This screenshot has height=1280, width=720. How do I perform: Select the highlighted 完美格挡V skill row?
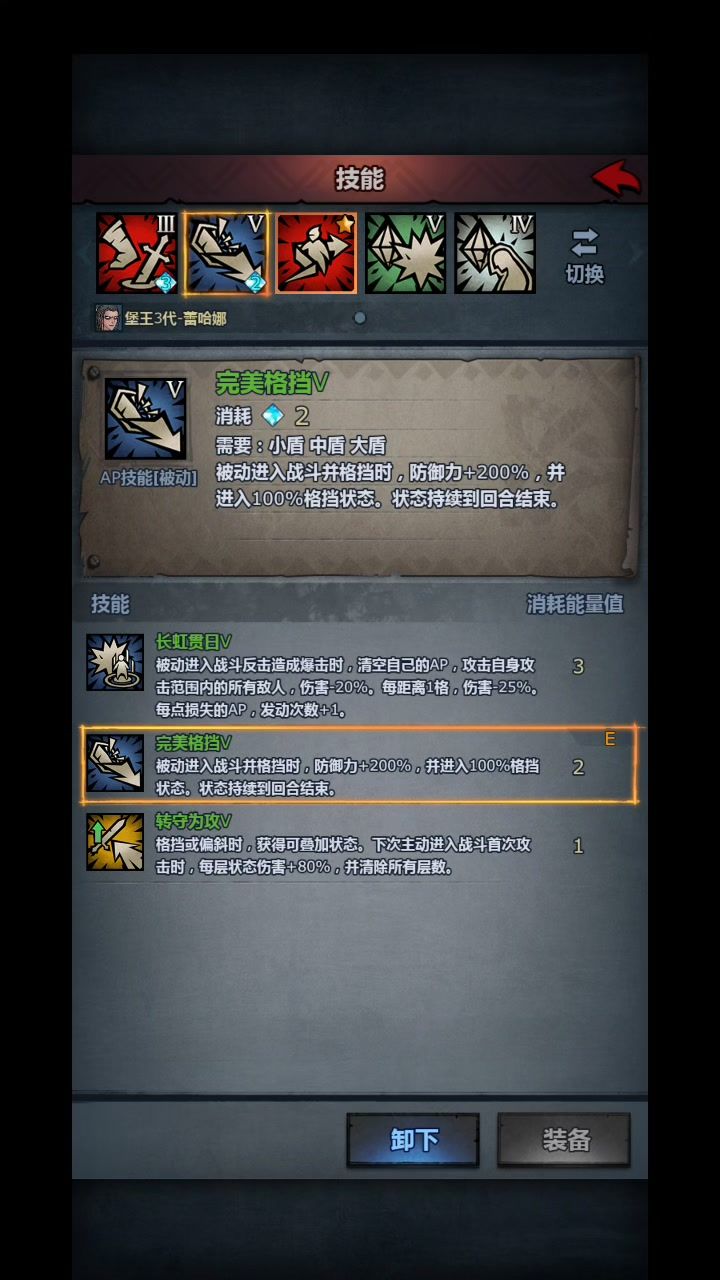click(x=360, y=765)
